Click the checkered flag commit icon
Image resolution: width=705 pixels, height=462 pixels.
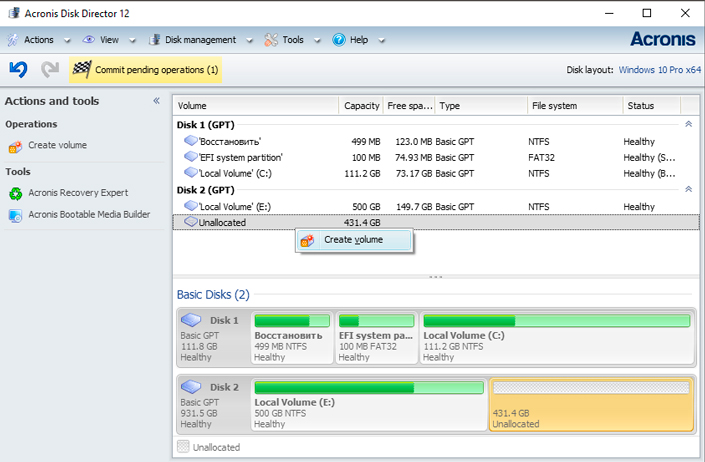coord(82,69)
